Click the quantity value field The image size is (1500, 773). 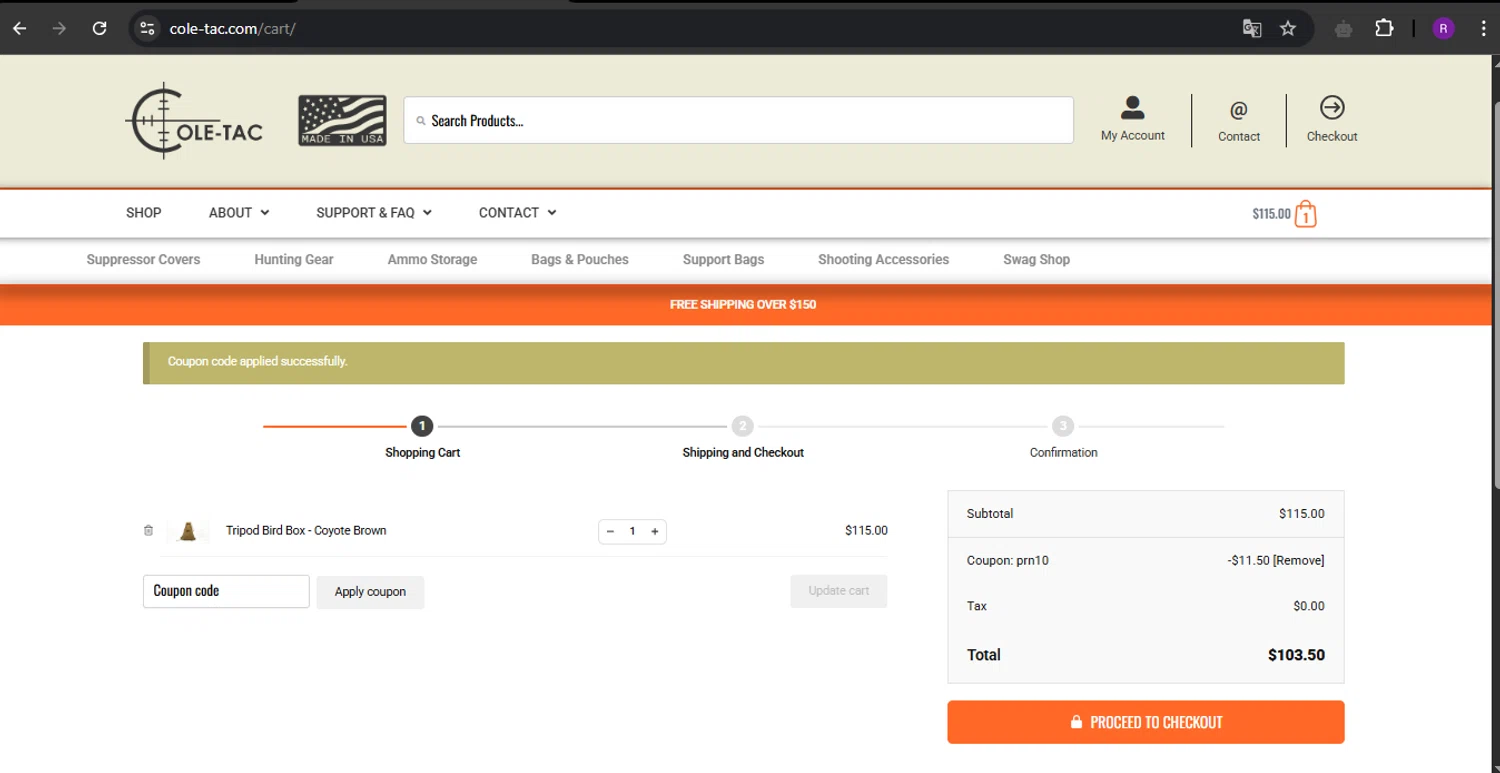[x=632, y=531]
